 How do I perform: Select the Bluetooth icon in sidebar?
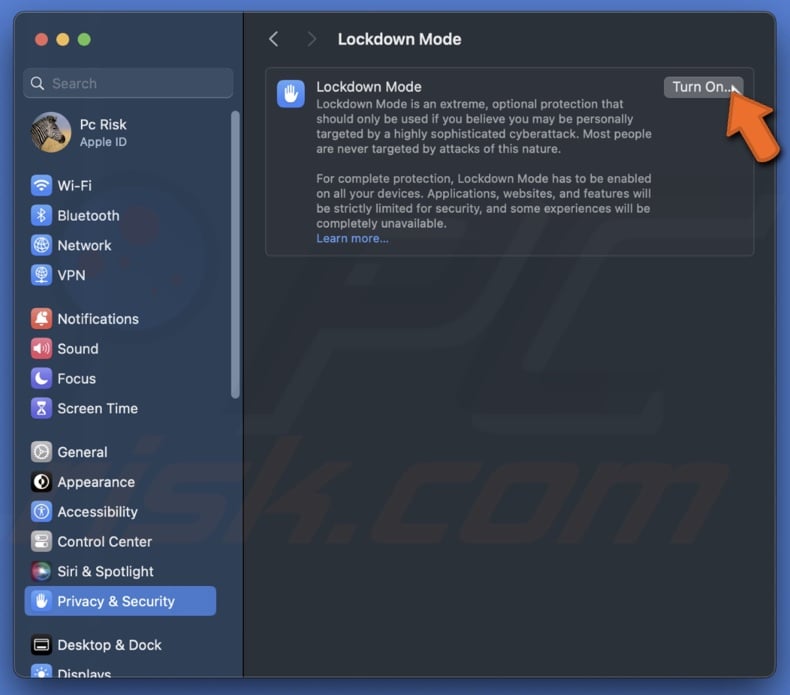tap(41, 215)
